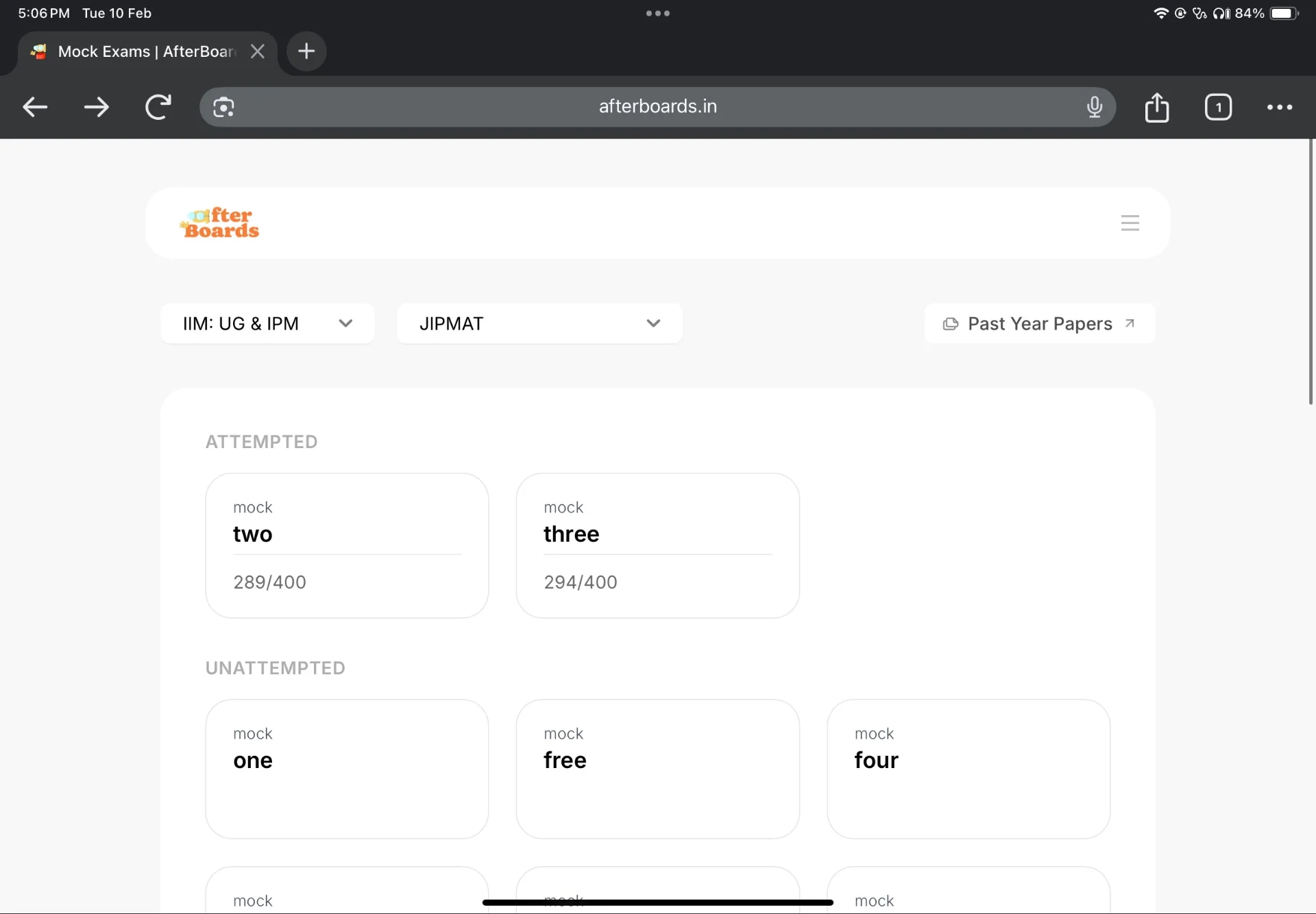The width and height of the screenshot is (1316, 914).
Task: Open the tab switcher showing 1 tab
Action: 1218,107
